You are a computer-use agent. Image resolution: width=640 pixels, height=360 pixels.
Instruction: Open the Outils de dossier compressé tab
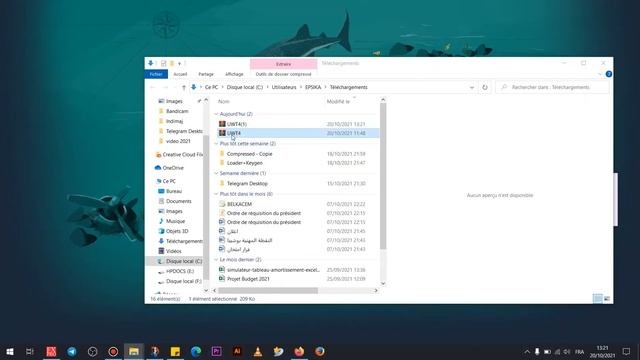point(283,74)
